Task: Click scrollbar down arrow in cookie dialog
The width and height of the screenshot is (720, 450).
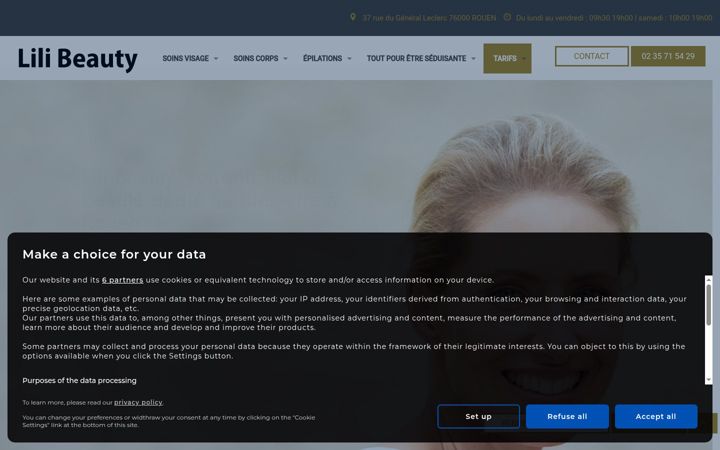Action: click(x=709, y=380)
